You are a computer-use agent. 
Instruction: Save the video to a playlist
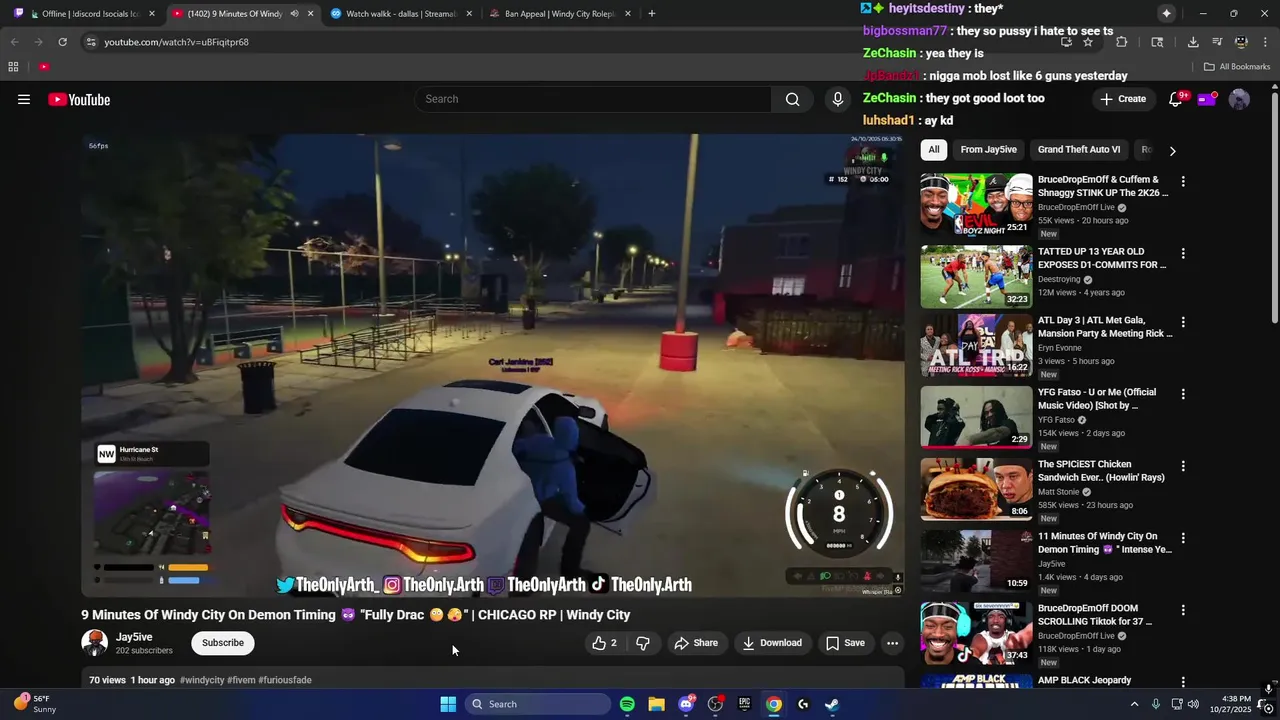(845, 643)
